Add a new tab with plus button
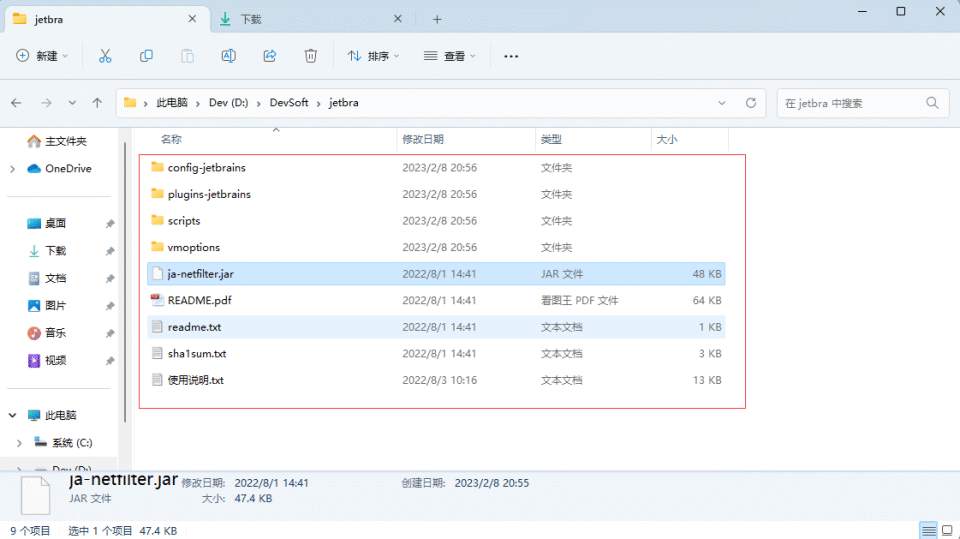 (437, 20)
